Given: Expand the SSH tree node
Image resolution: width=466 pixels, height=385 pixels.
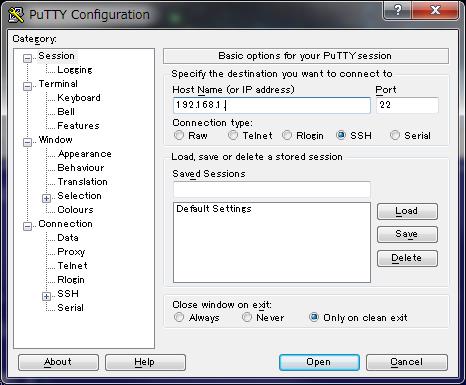Looking at the screenshot, I should click(46, 296).
